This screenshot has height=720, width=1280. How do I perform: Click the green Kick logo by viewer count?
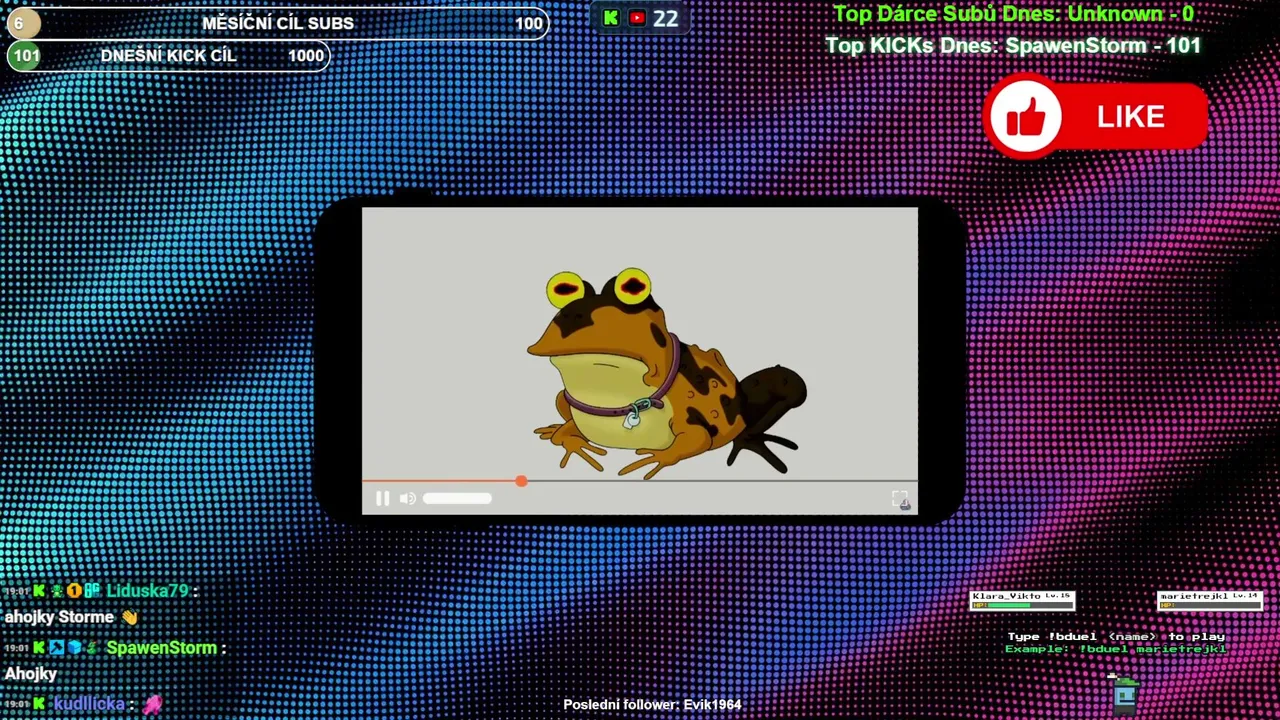611,18
